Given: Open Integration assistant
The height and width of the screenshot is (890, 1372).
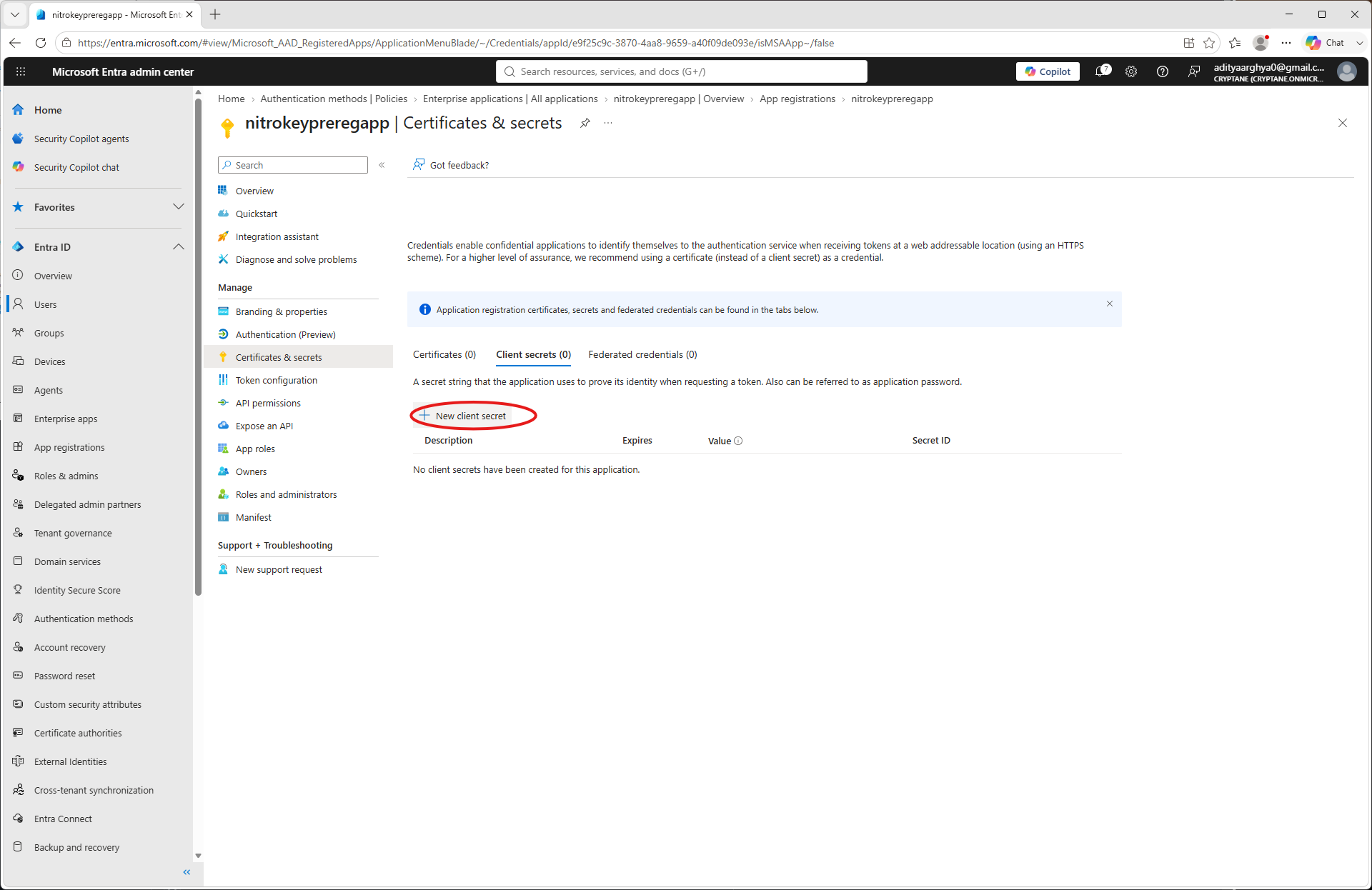Looking at the screenshot, I should point(277,236).
